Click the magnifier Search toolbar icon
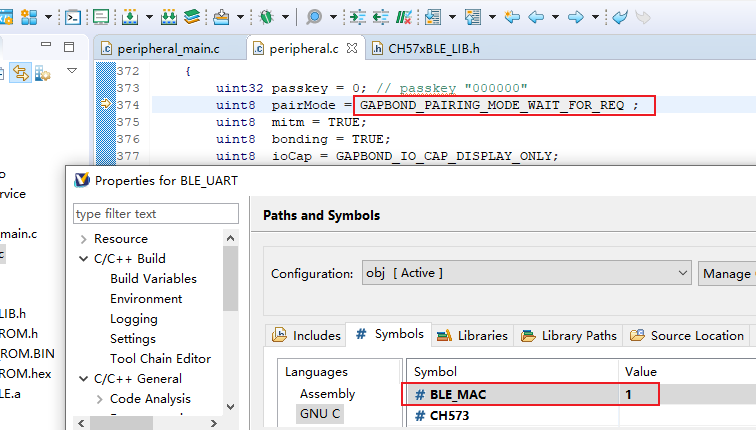756x430 pixels. point(314,16)
